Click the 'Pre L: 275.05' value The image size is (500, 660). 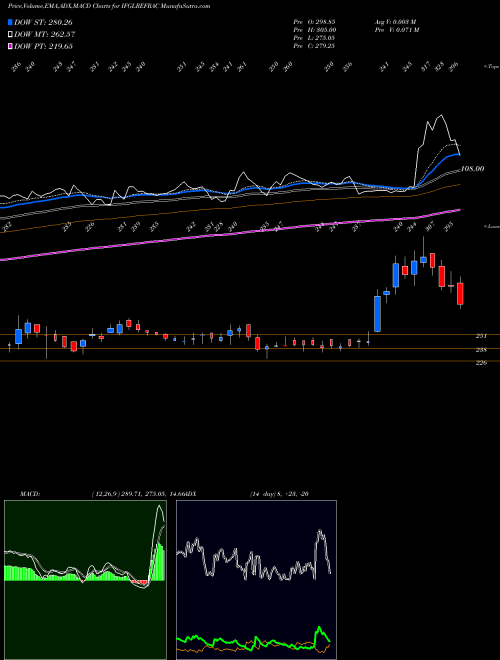coord(314,38)
